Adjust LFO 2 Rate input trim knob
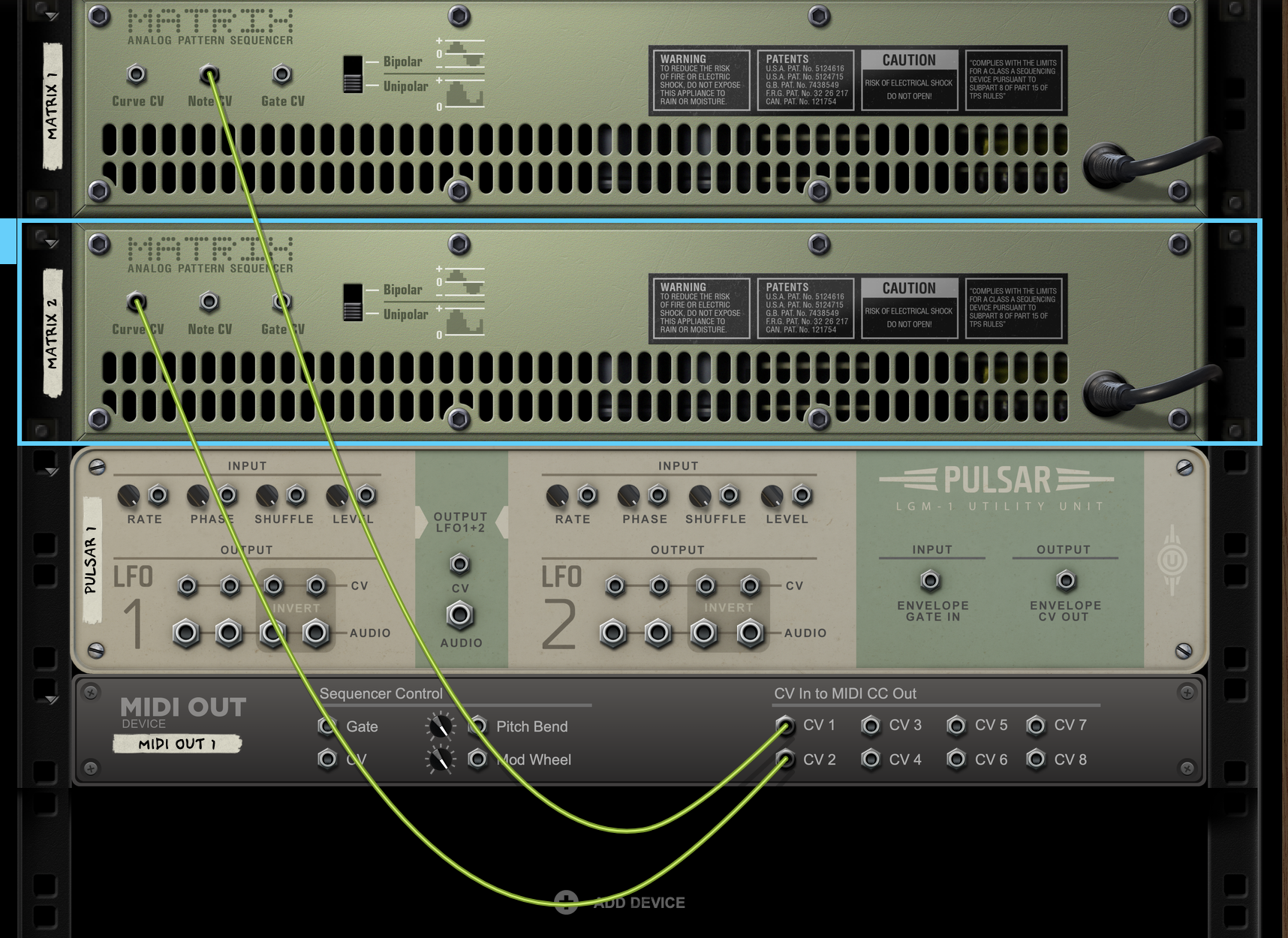The width and height of the screenshot is (1288, 938). 558,495
